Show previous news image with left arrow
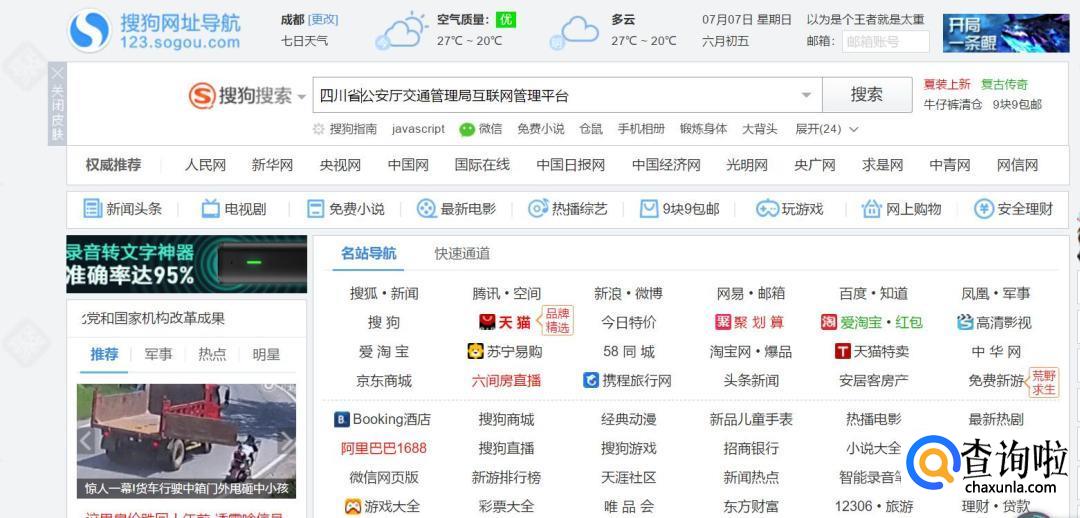1080x518 pixels. point(85,441)
